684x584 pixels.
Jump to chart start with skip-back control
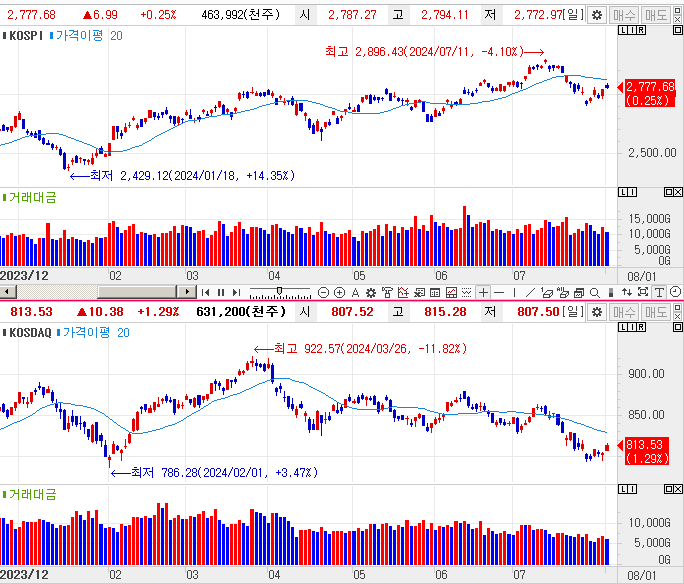[205, 292]
